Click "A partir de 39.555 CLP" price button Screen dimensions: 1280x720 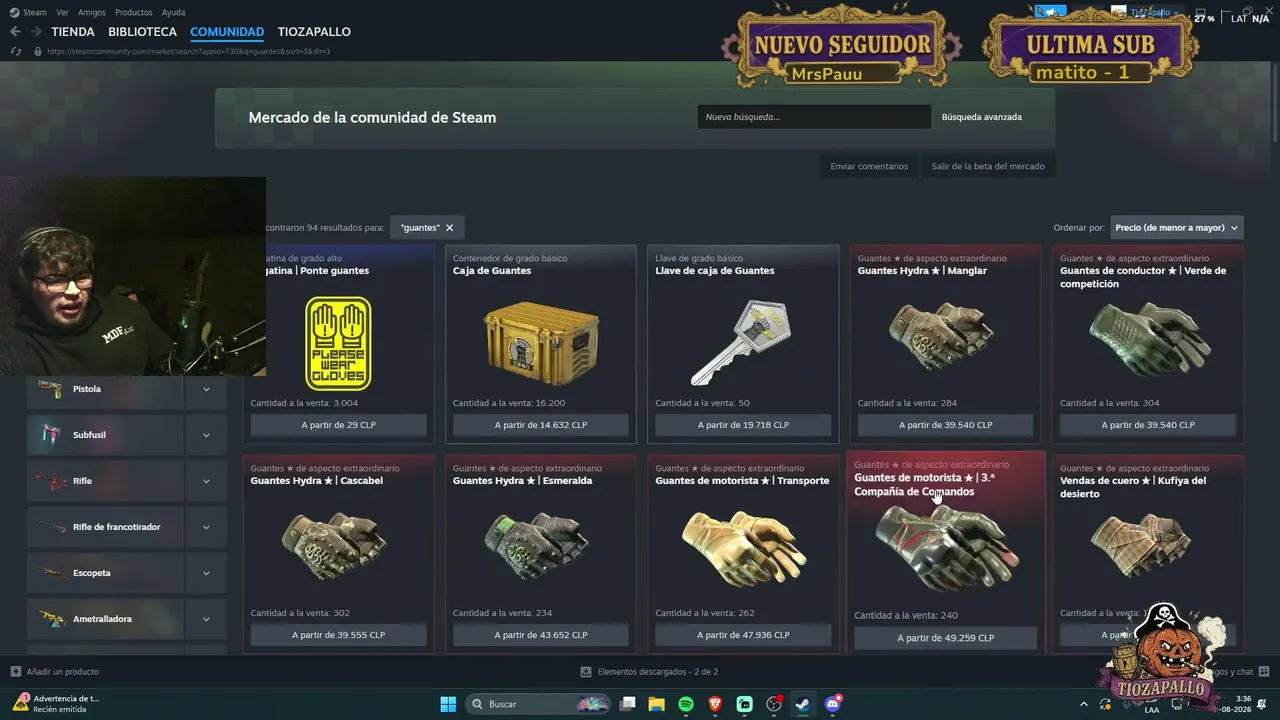339,635
